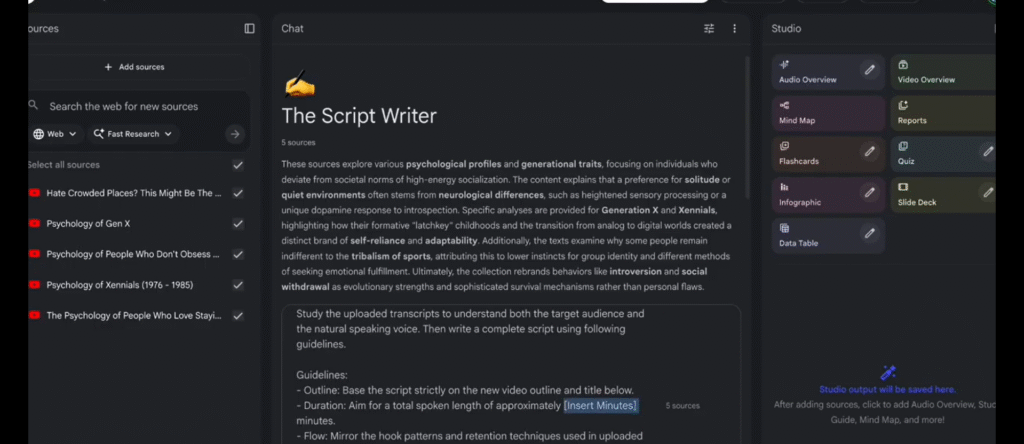1024x444 pixels.
Task: Open the Reports studio tile
Action: [942, 112]
